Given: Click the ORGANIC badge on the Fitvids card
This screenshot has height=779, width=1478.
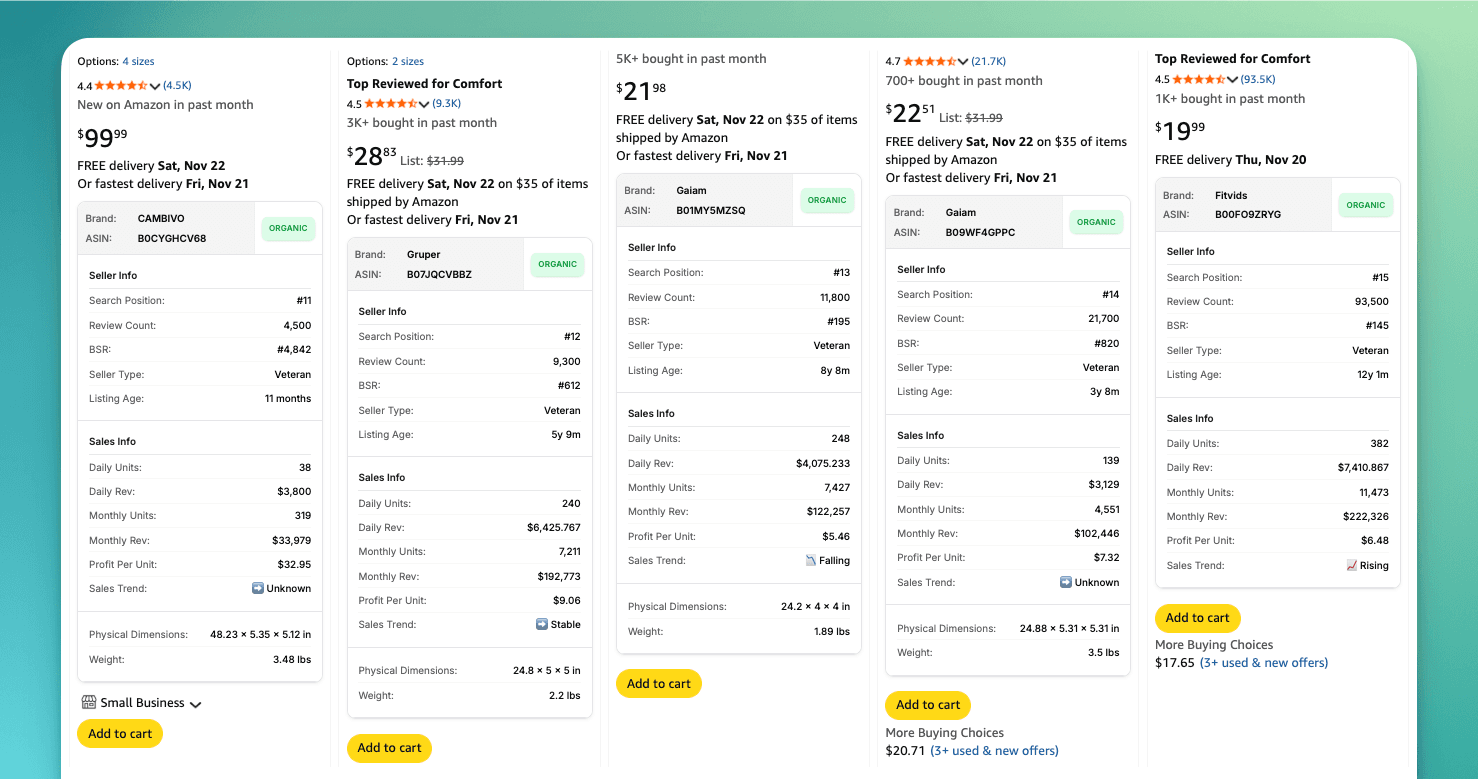Looking at the screenshot, I should coord(1366,205).
